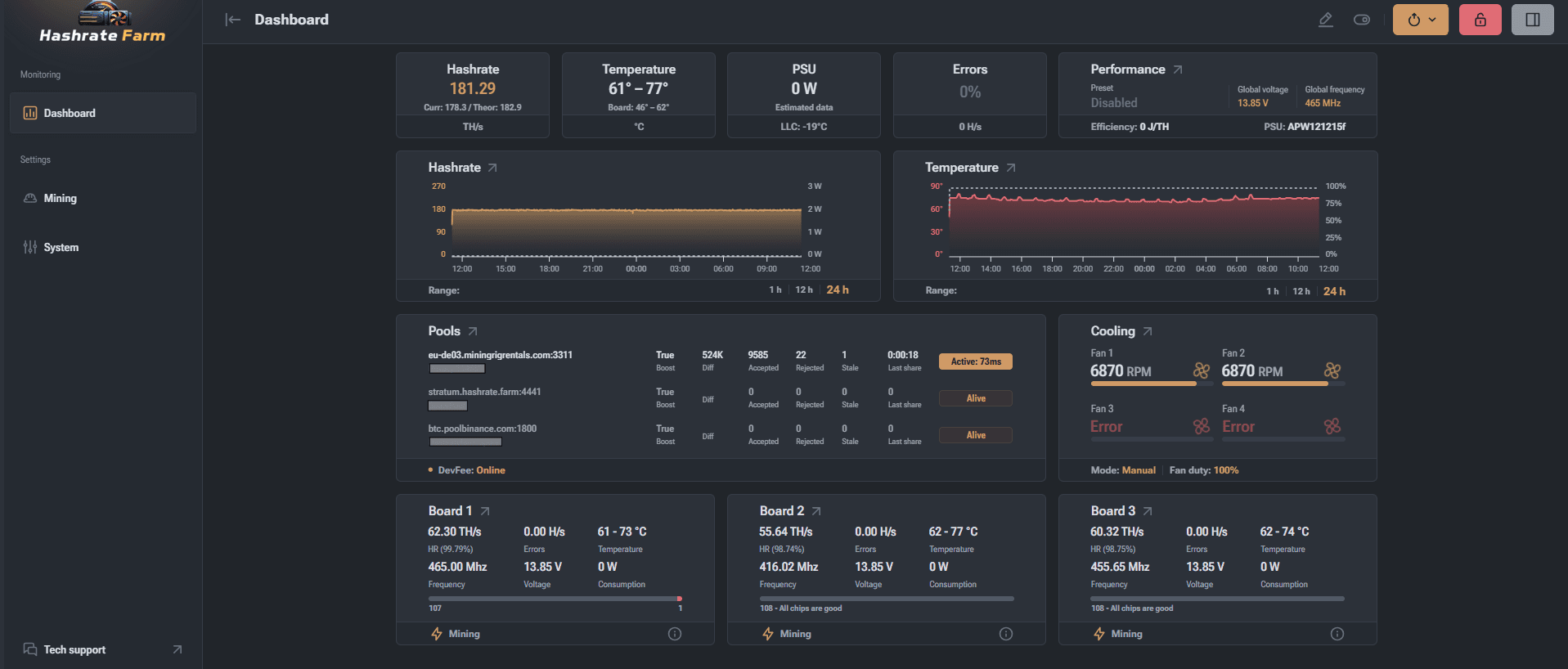Click Fan 1 speed progress bar

point(1152,384)
